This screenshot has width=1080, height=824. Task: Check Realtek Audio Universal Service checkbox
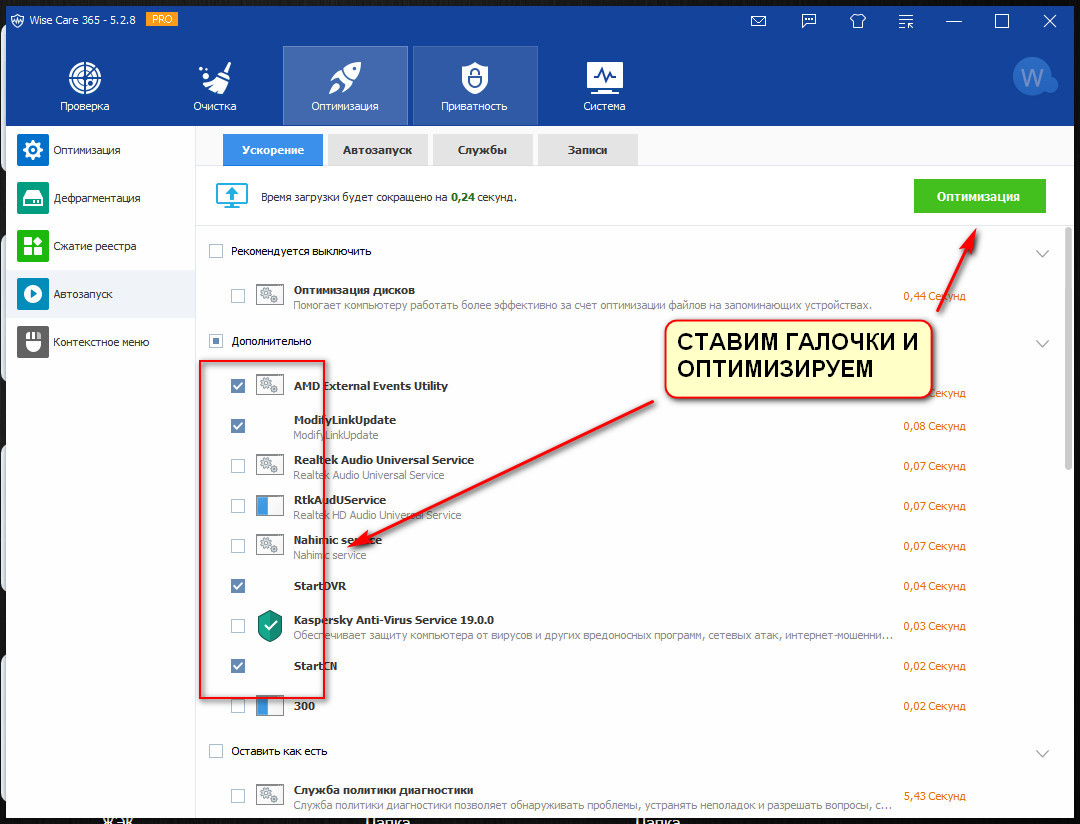coord(238,466)
